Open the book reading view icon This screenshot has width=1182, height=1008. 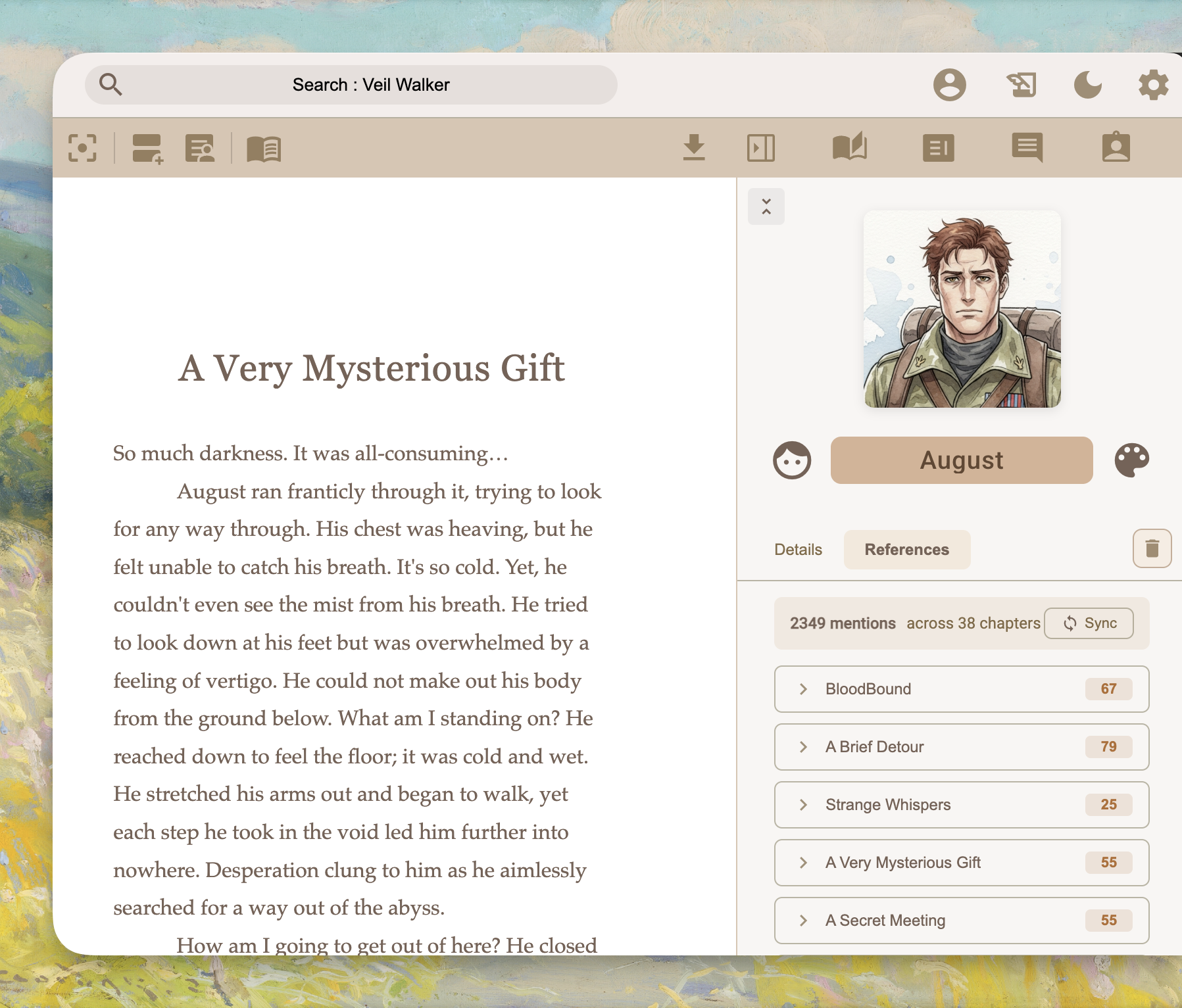point(265,148)
